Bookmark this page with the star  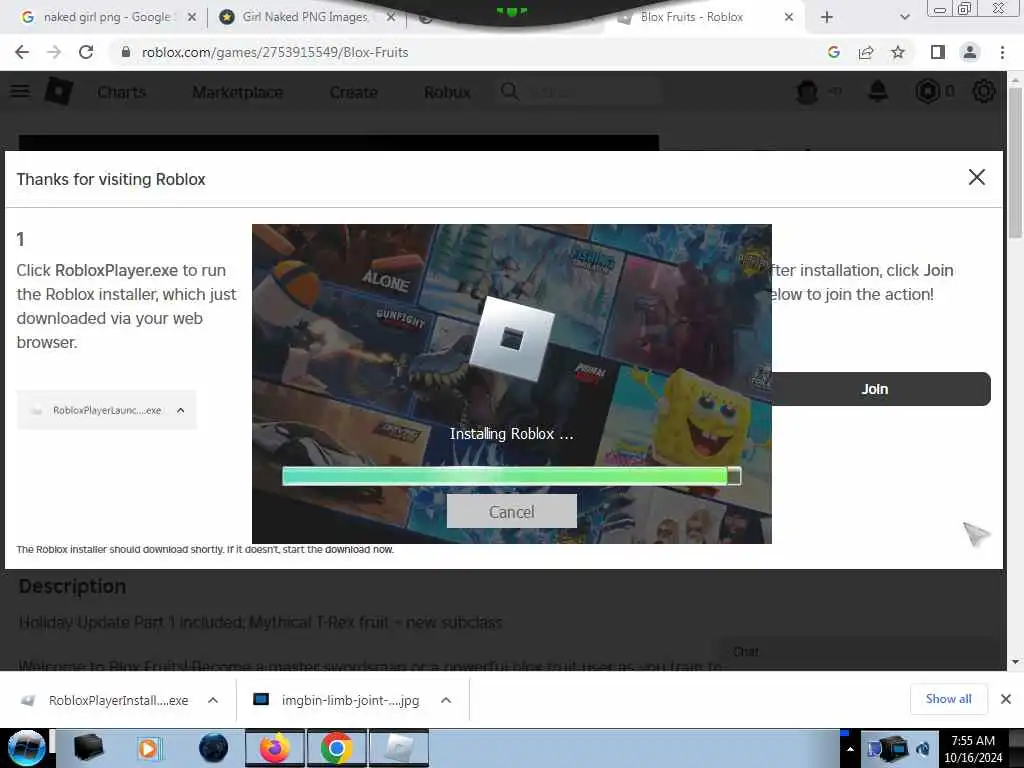[x=898, y=52]
